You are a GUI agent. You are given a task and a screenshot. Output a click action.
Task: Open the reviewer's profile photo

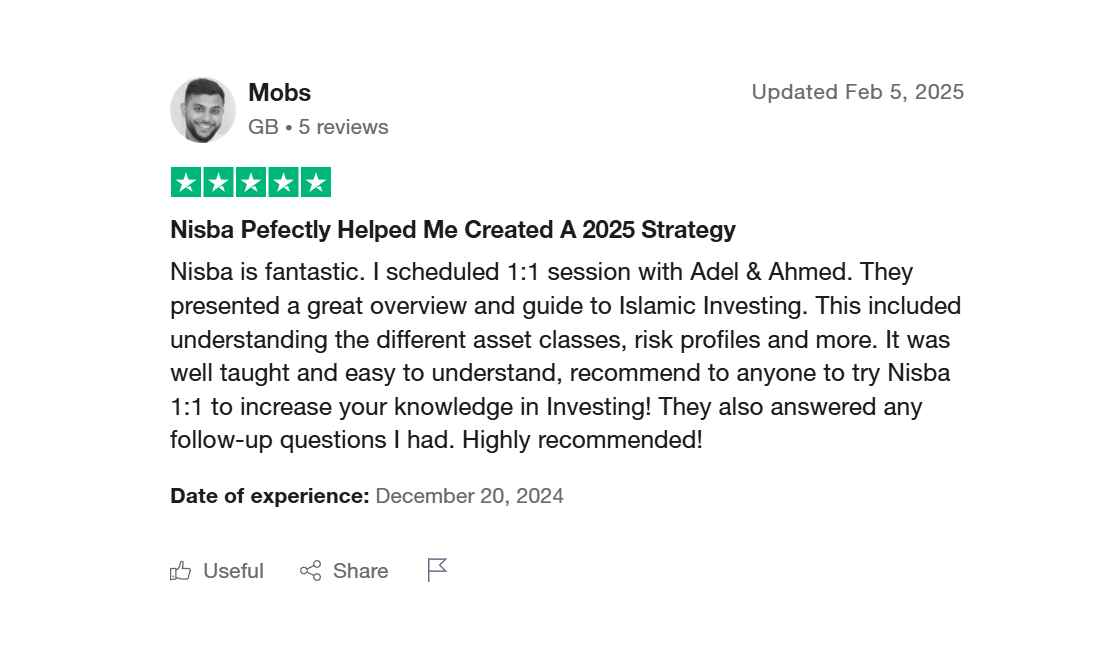point(203,110)
